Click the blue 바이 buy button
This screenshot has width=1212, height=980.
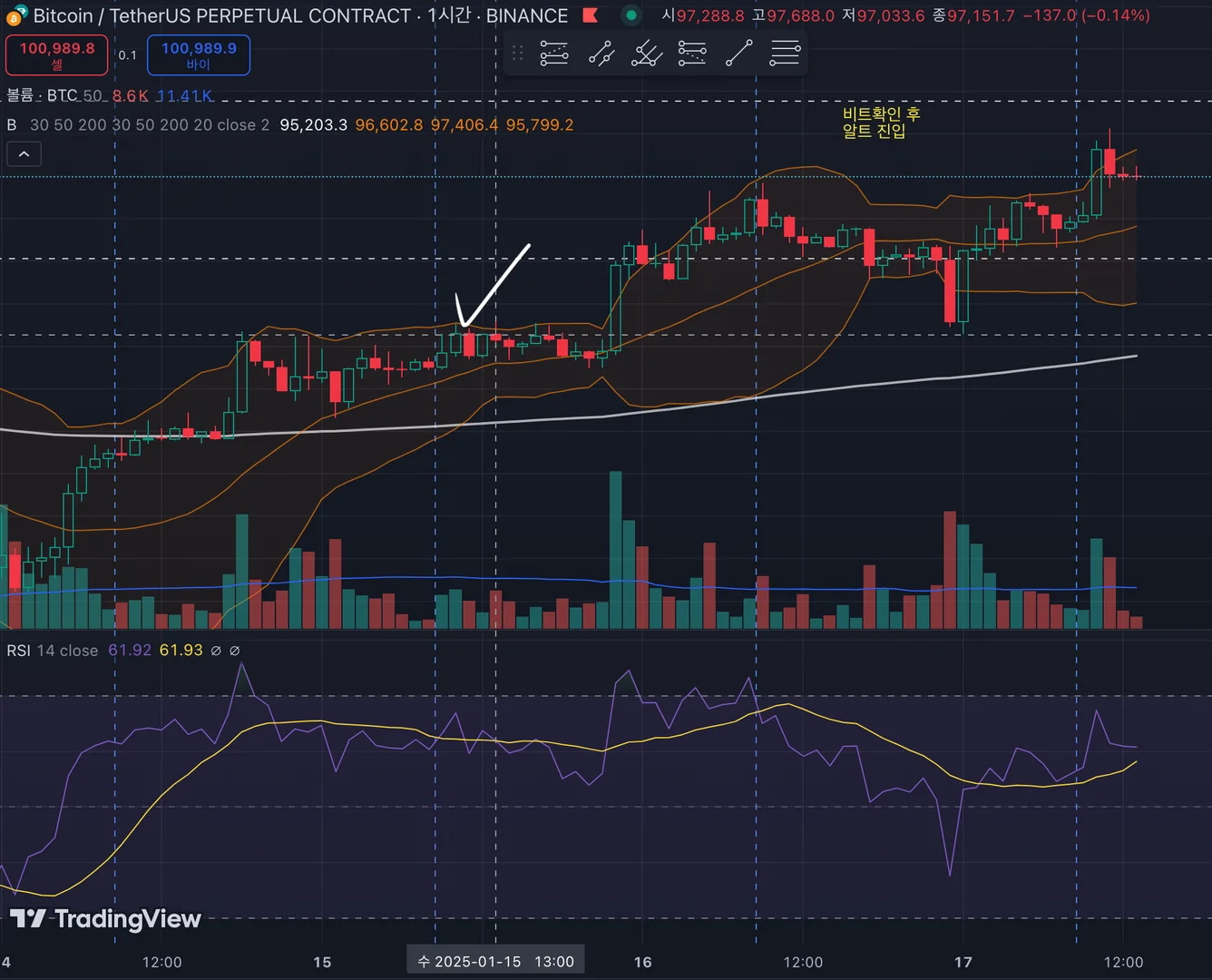point(199,54)
